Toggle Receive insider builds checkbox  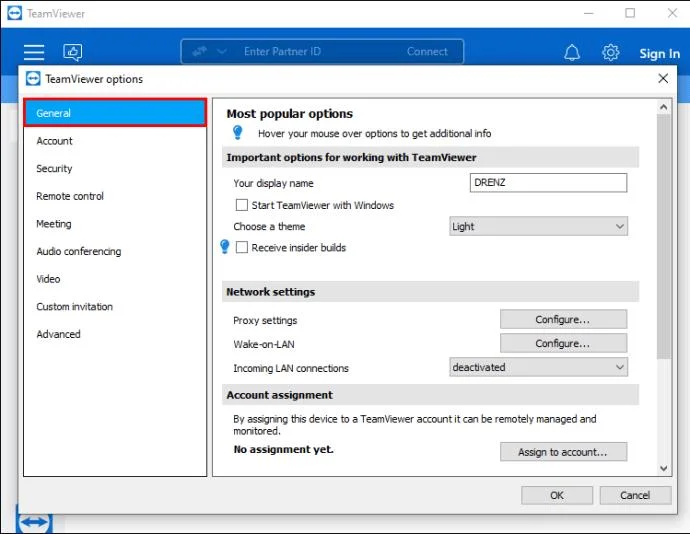242,247
